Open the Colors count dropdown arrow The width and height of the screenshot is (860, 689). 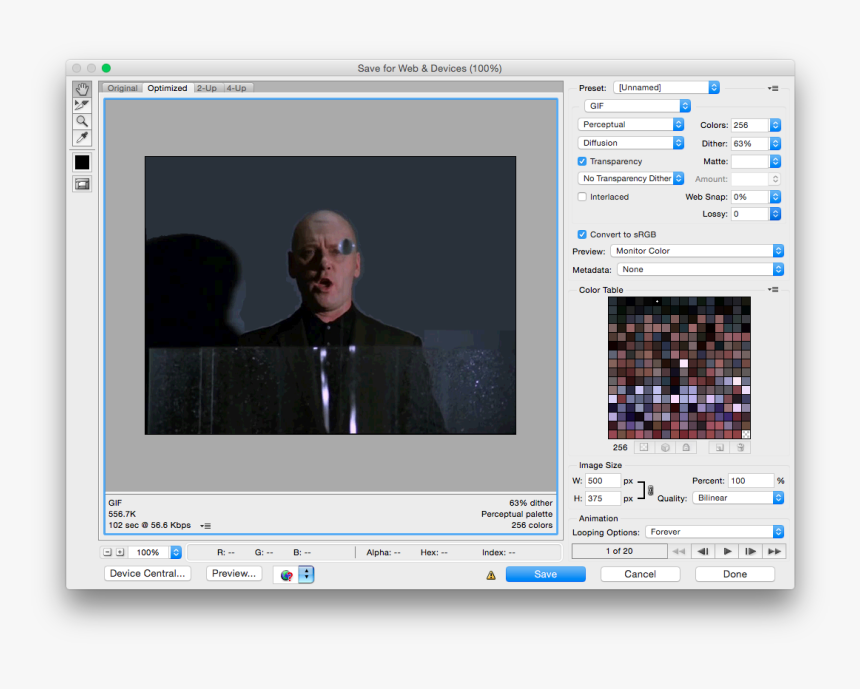[775, 125]
